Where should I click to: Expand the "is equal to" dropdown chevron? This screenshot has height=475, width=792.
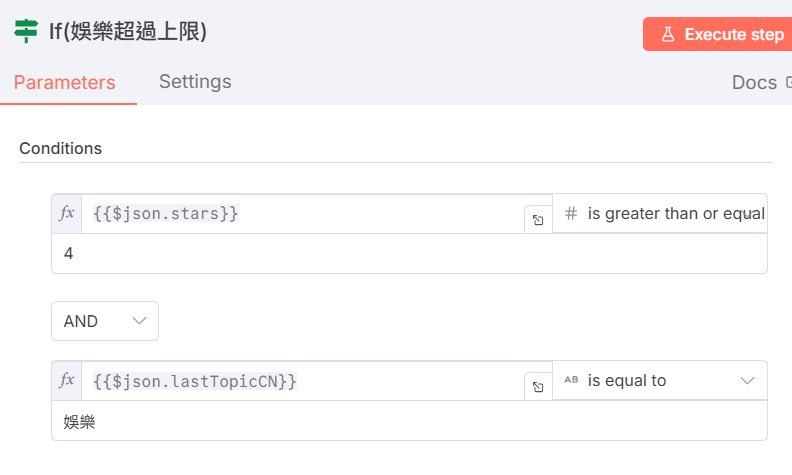point(747,380)
